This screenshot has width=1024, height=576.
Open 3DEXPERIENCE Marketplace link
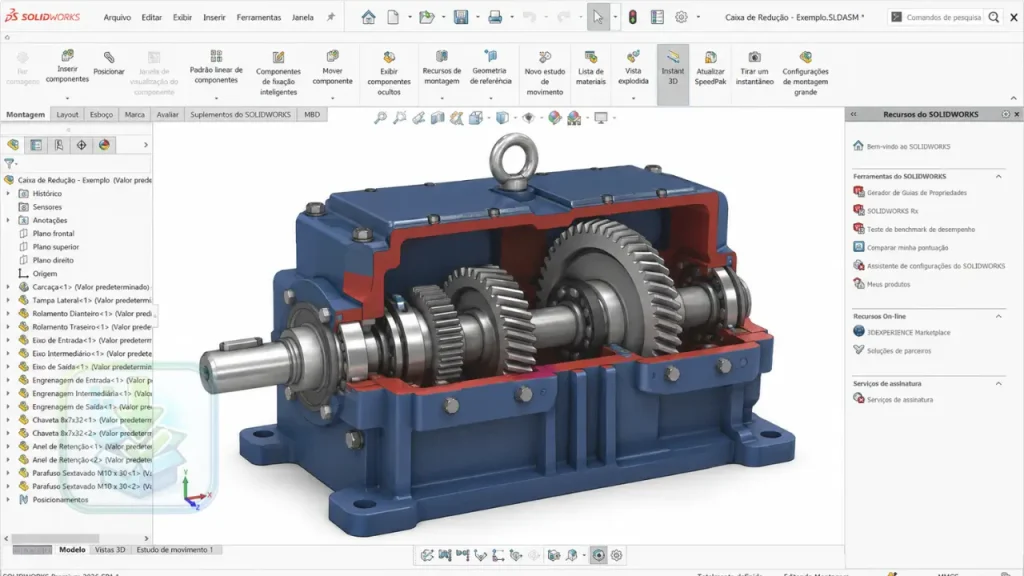(x=908, y=332)
